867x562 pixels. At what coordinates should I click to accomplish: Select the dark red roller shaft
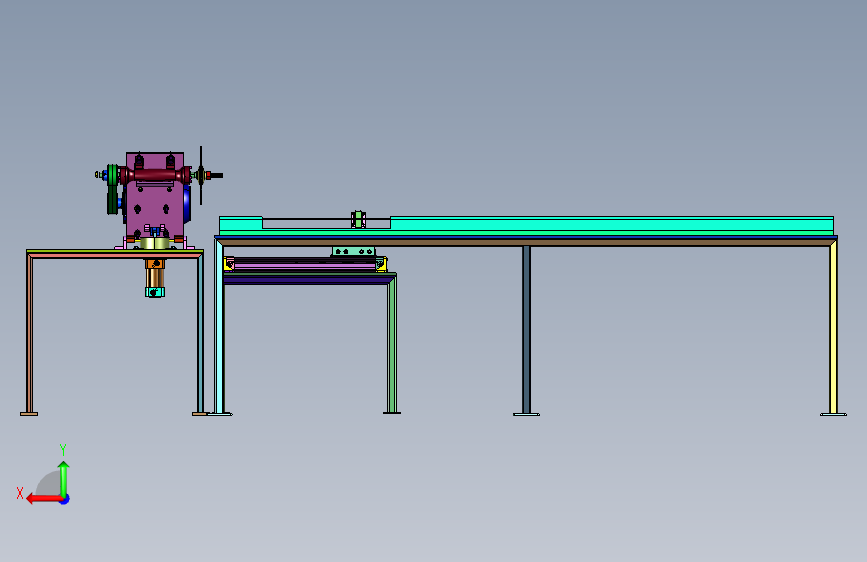coord(155,175)
